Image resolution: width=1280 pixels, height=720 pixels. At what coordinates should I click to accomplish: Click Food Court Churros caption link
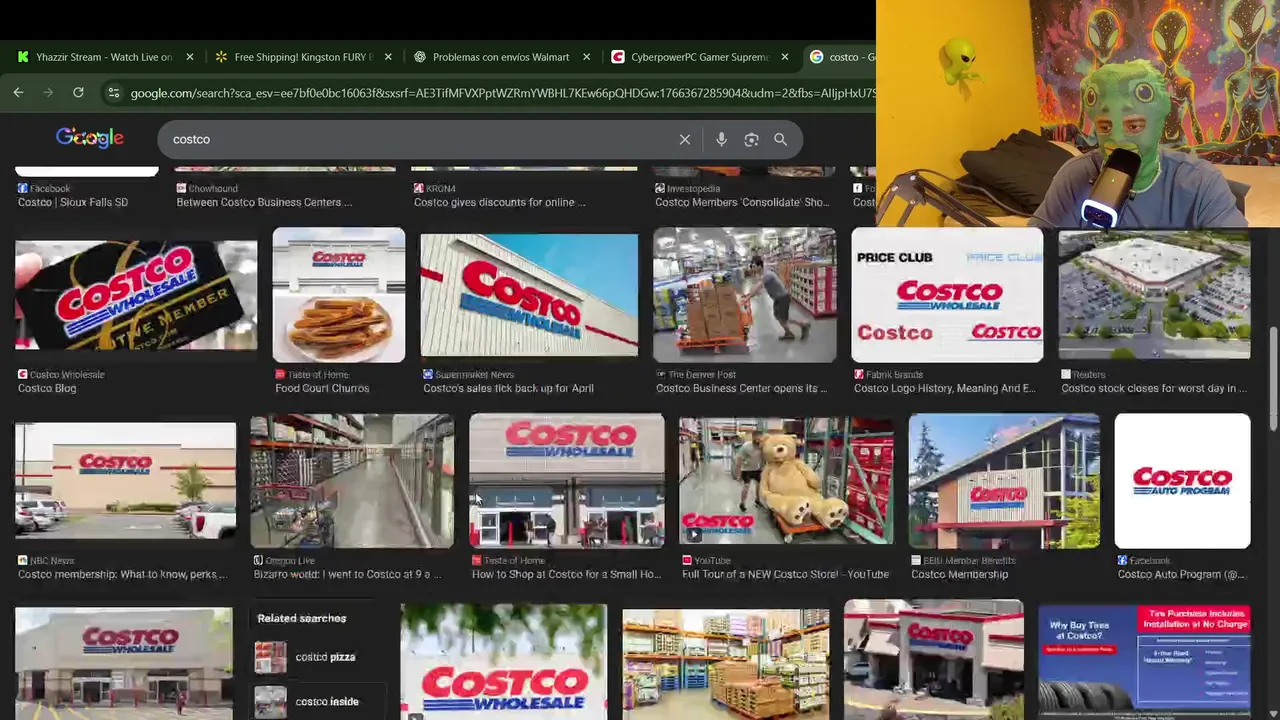(322, 388)
